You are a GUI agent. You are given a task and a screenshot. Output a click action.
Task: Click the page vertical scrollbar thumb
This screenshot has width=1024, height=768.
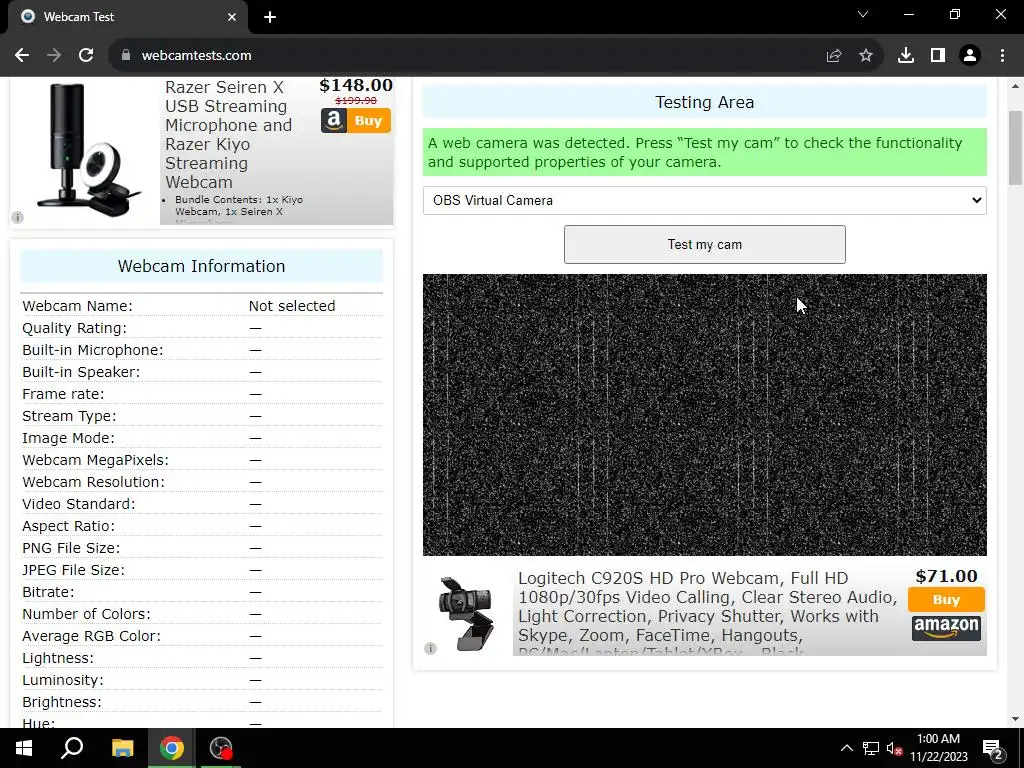click(1015, 148)
